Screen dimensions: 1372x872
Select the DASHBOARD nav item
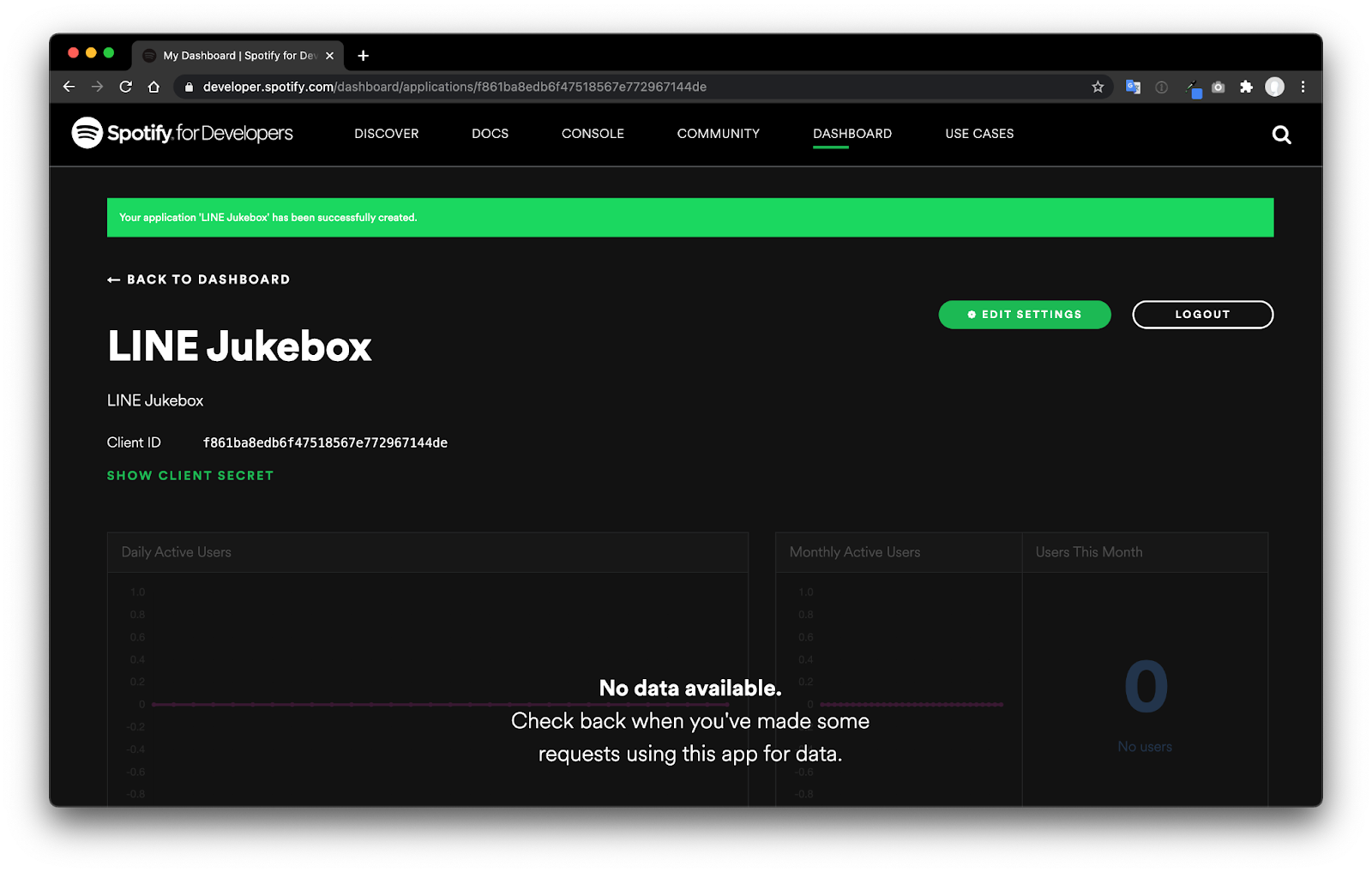click(x=852, y=134)
